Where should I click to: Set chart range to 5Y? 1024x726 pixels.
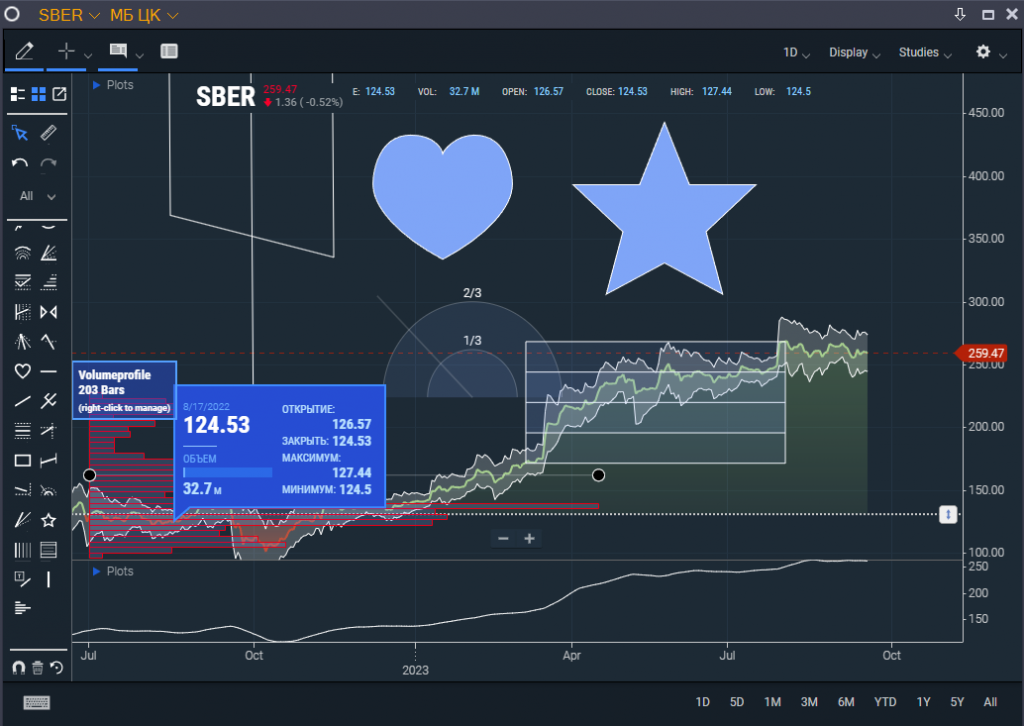[957, 702]
